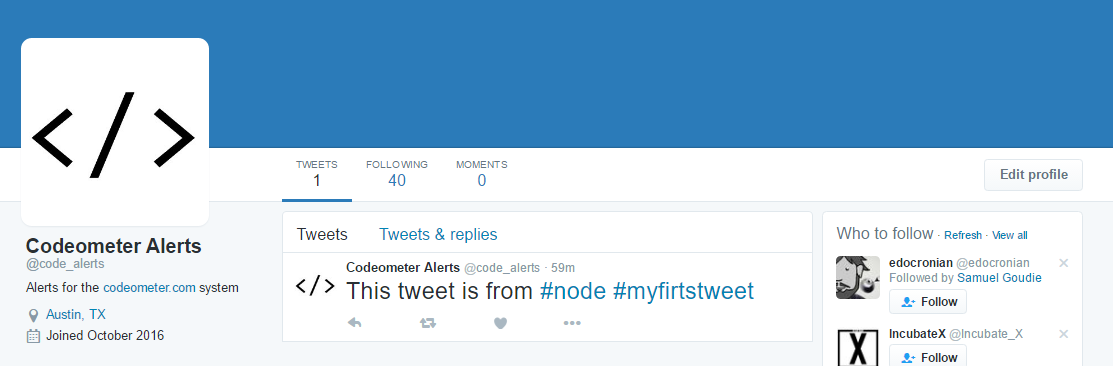Switch to the Tweets & replies tab
1113x366 pixels.
(438, 234)
